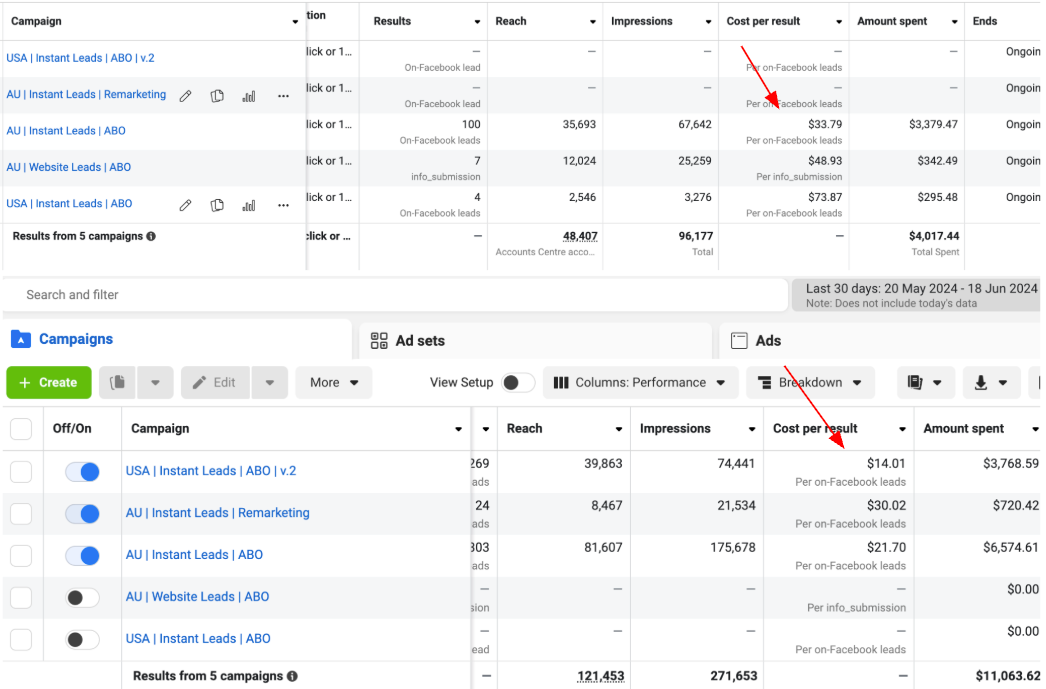Viewport: 1046px width, 689px height.
Task: Check the box for lower AU Instant Leads ABO
Action: click(x=21, y=556)
